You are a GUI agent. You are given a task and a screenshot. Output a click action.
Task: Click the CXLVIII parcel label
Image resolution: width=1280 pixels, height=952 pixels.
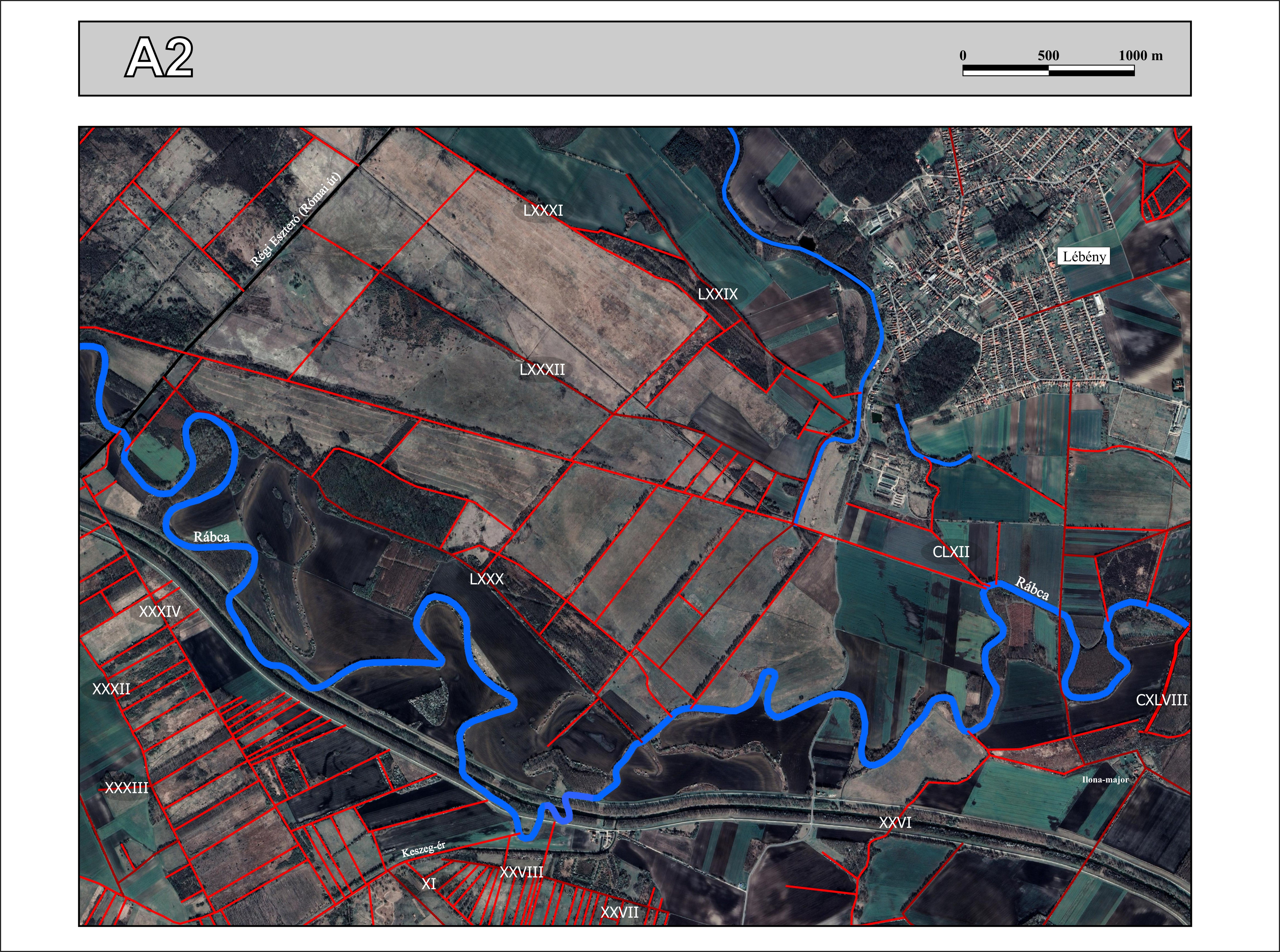click(x=1161, y=700)
